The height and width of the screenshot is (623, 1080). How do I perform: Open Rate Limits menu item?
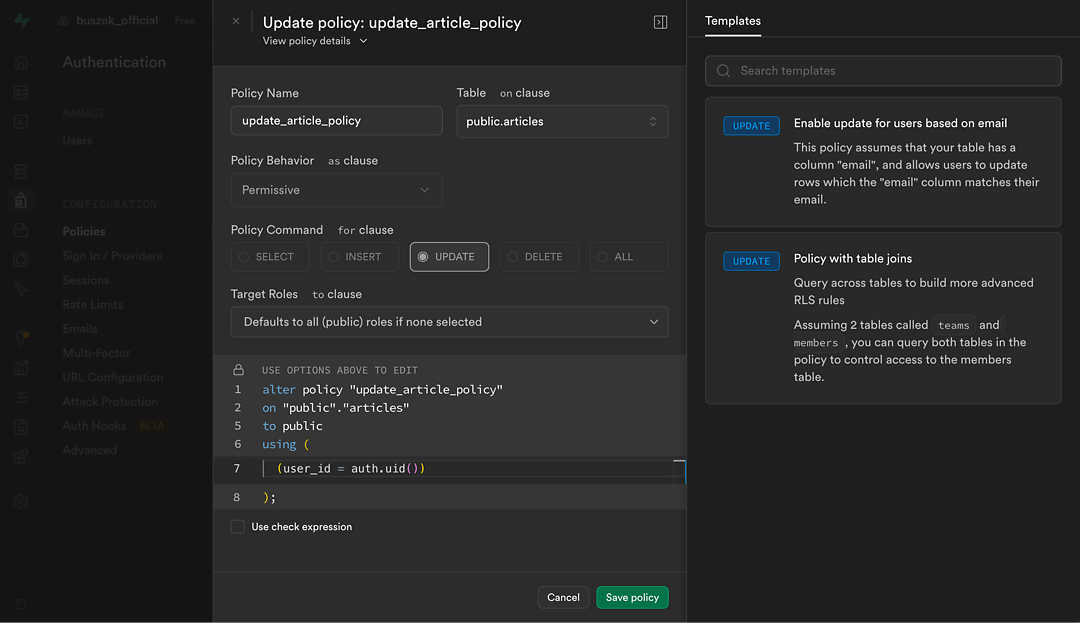point(92,304)
